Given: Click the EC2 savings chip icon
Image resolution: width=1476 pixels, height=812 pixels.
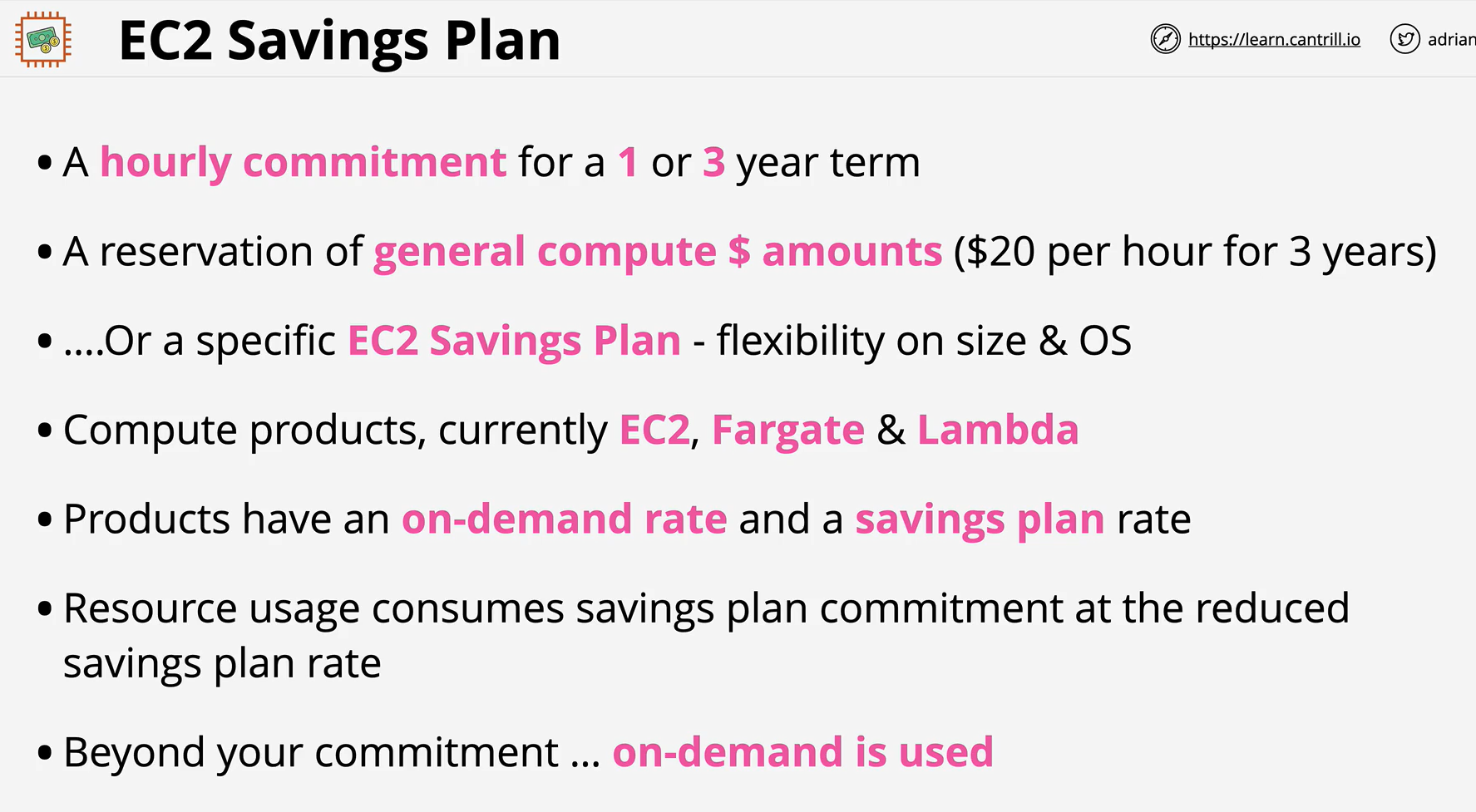Looking at the screenshot, I should click(x=43, y=39).
